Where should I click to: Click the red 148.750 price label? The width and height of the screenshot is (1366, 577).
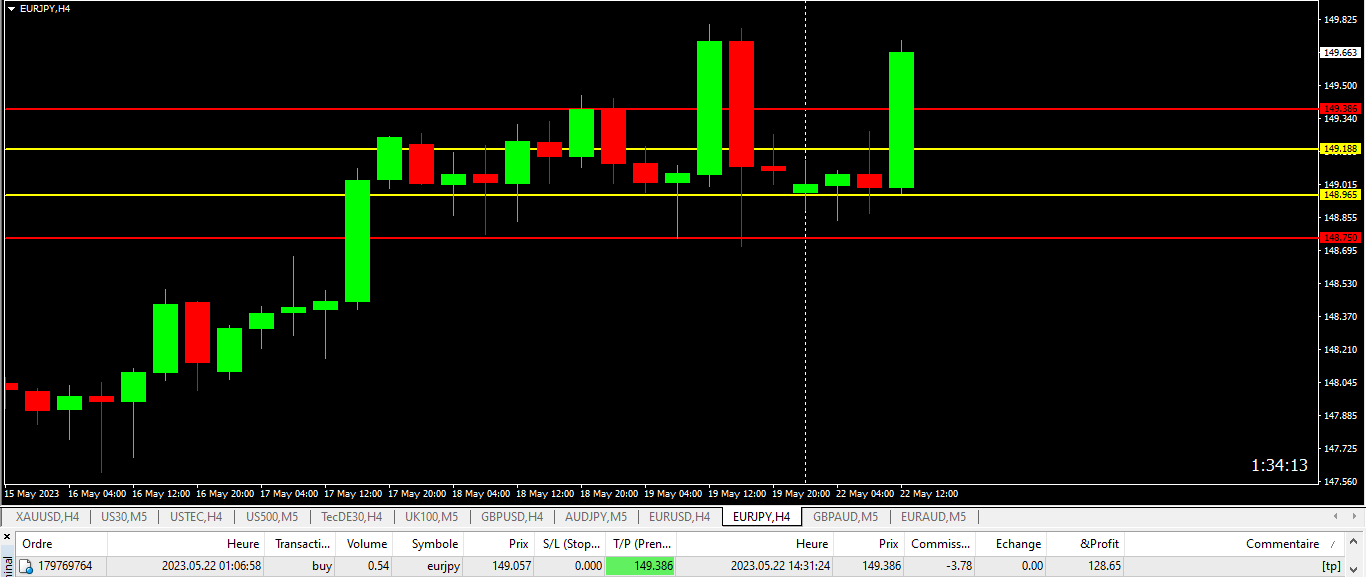(1340, 238)
